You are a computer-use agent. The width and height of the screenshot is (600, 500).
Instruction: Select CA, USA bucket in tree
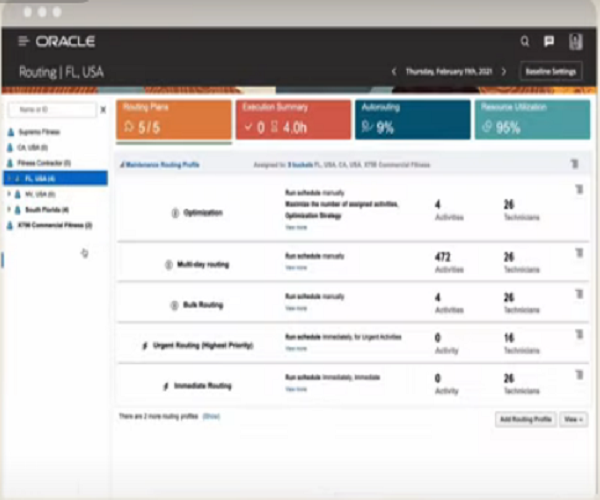pyautogui.click(x=33, y=147)
